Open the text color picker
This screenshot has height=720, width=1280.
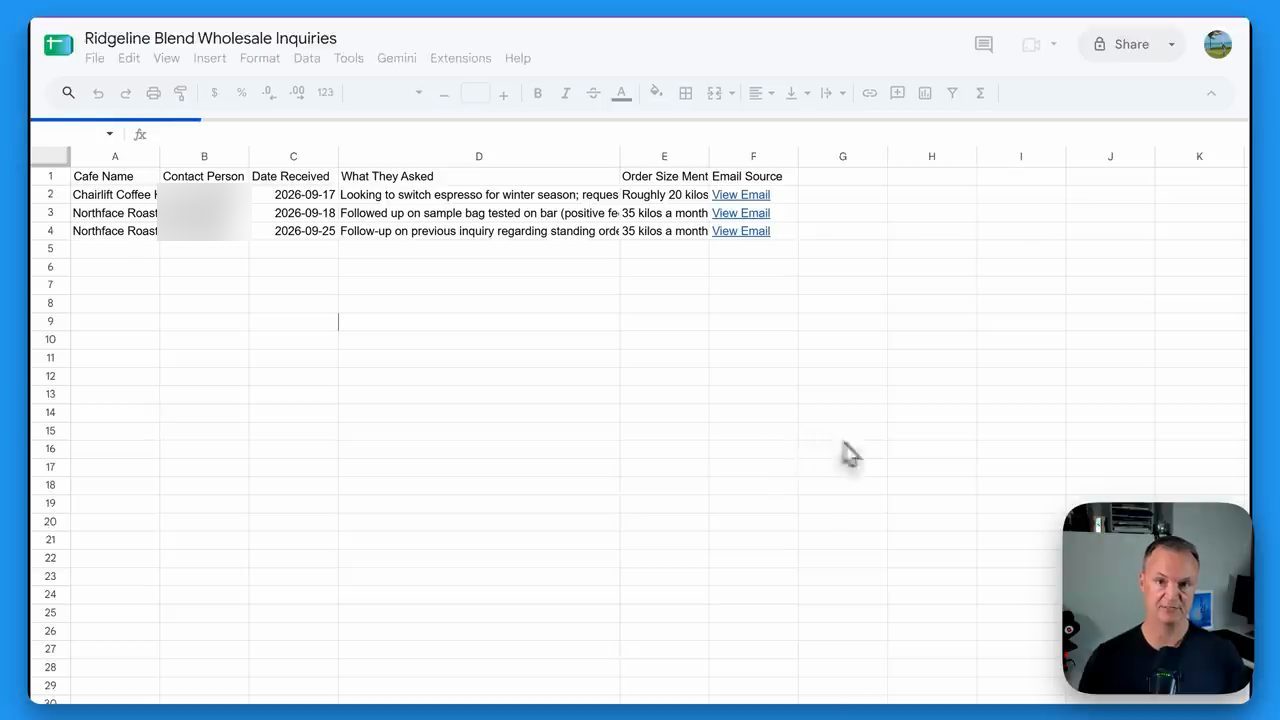click(621, 93)
